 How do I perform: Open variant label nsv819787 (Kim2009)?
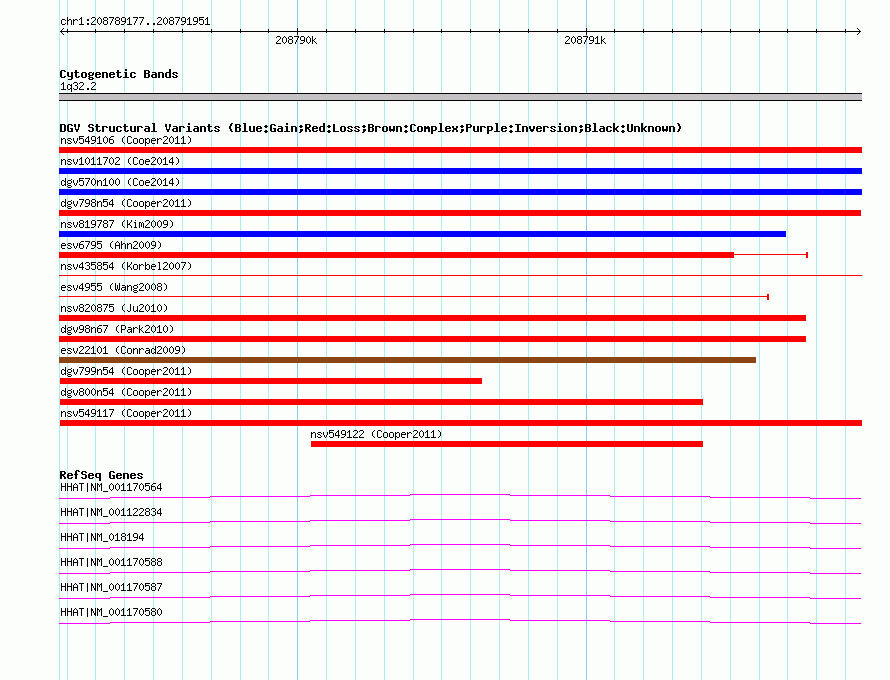(117, 224)
